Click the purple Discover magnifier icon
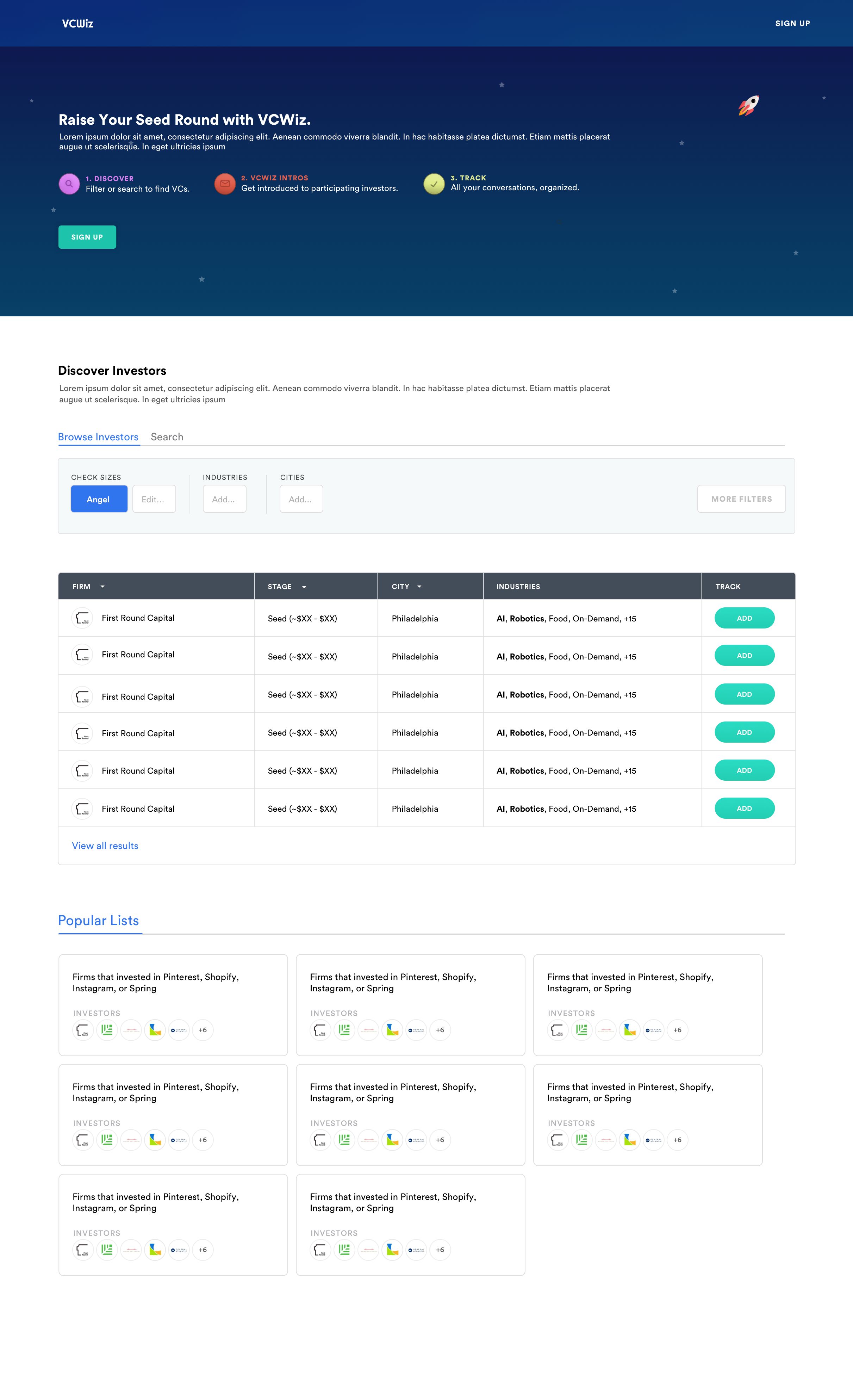 pos(69,184)
